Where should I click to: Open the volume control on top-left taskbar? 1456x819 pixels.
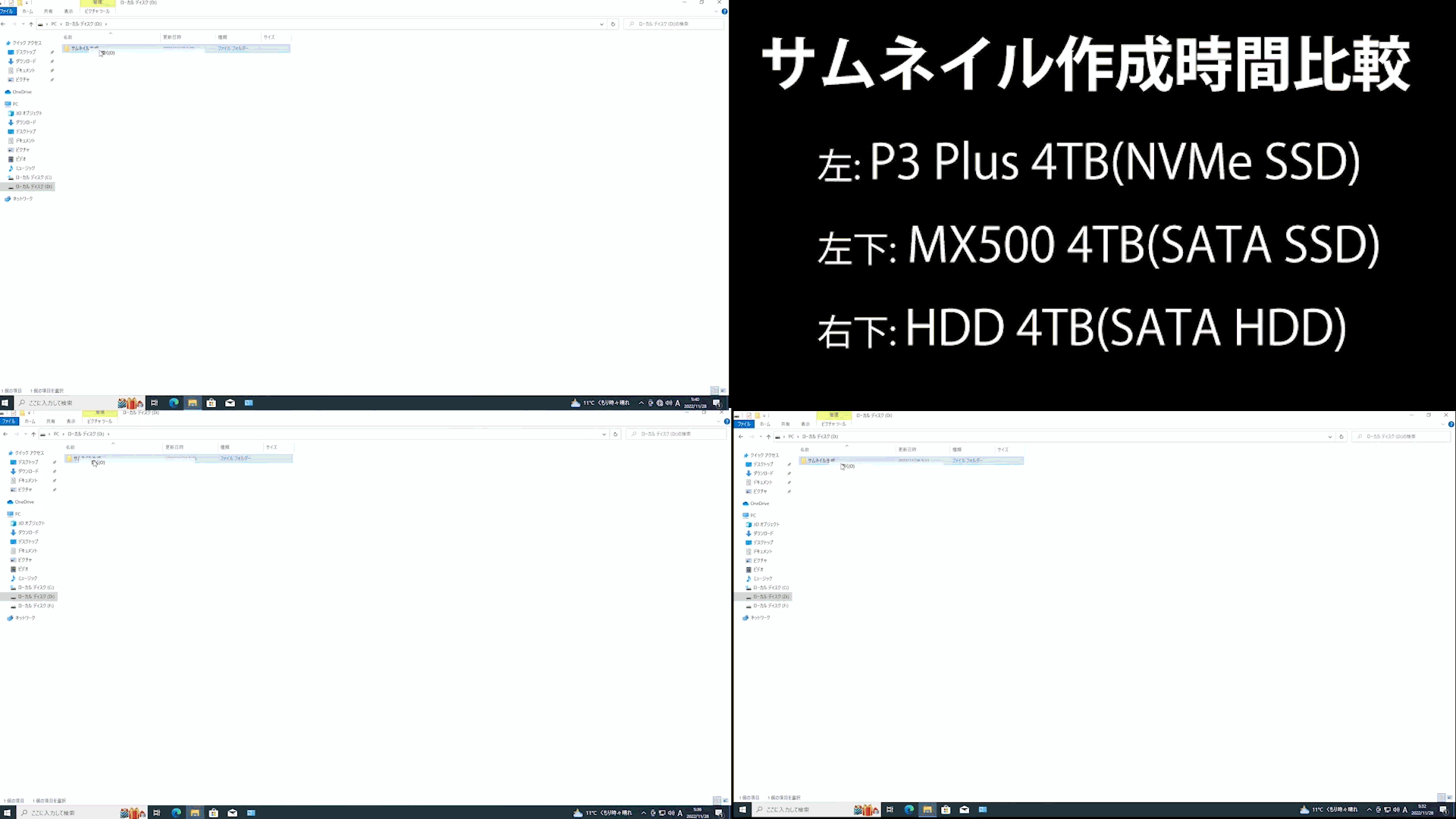point(669,403)
